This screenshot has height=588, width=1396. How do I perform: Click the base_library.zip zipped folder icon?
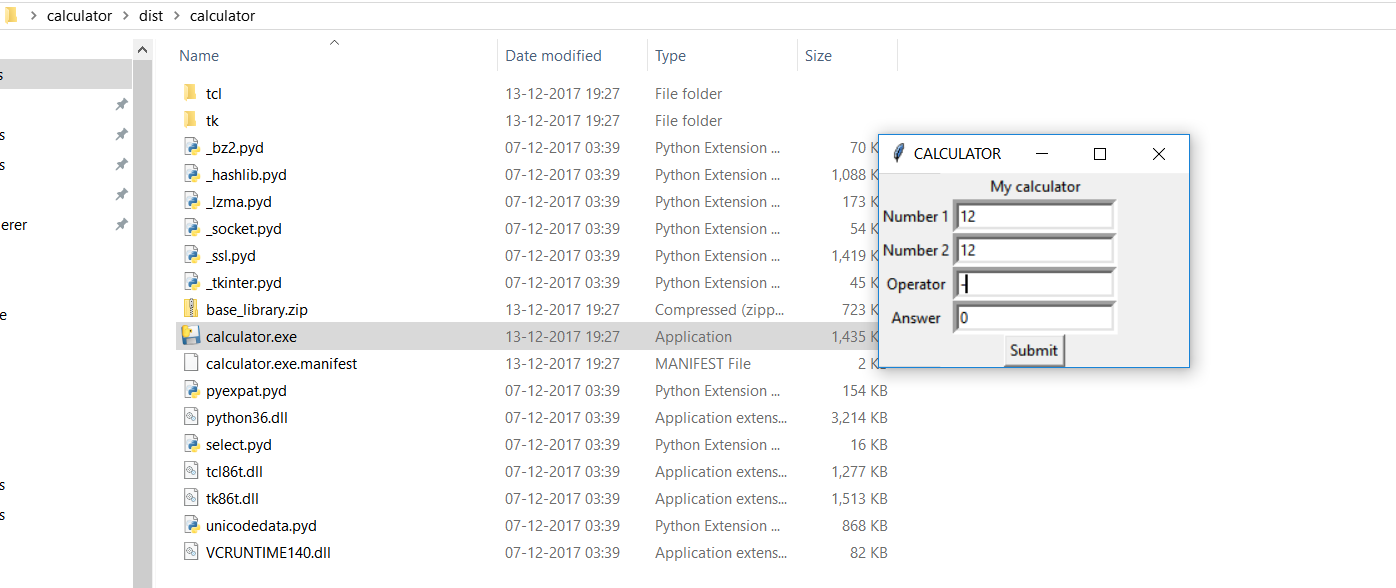(190, 309)
